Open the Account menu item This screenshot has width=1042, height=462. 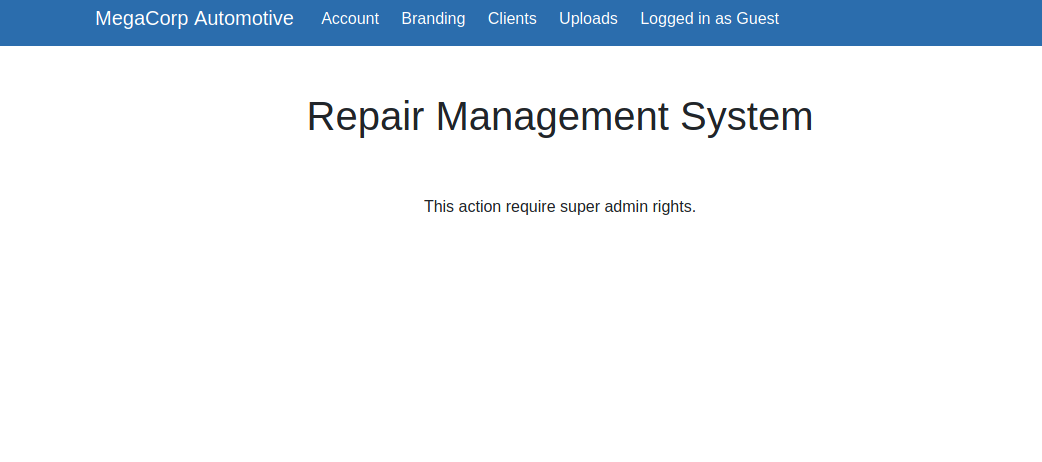coord(350,19)
